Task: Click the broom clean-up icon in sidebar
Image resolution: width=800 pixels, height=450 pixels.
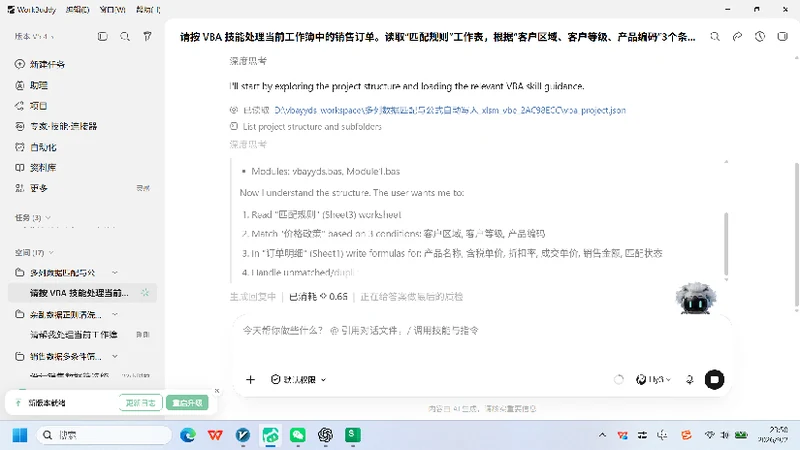Action: click(x=147, y=36)
